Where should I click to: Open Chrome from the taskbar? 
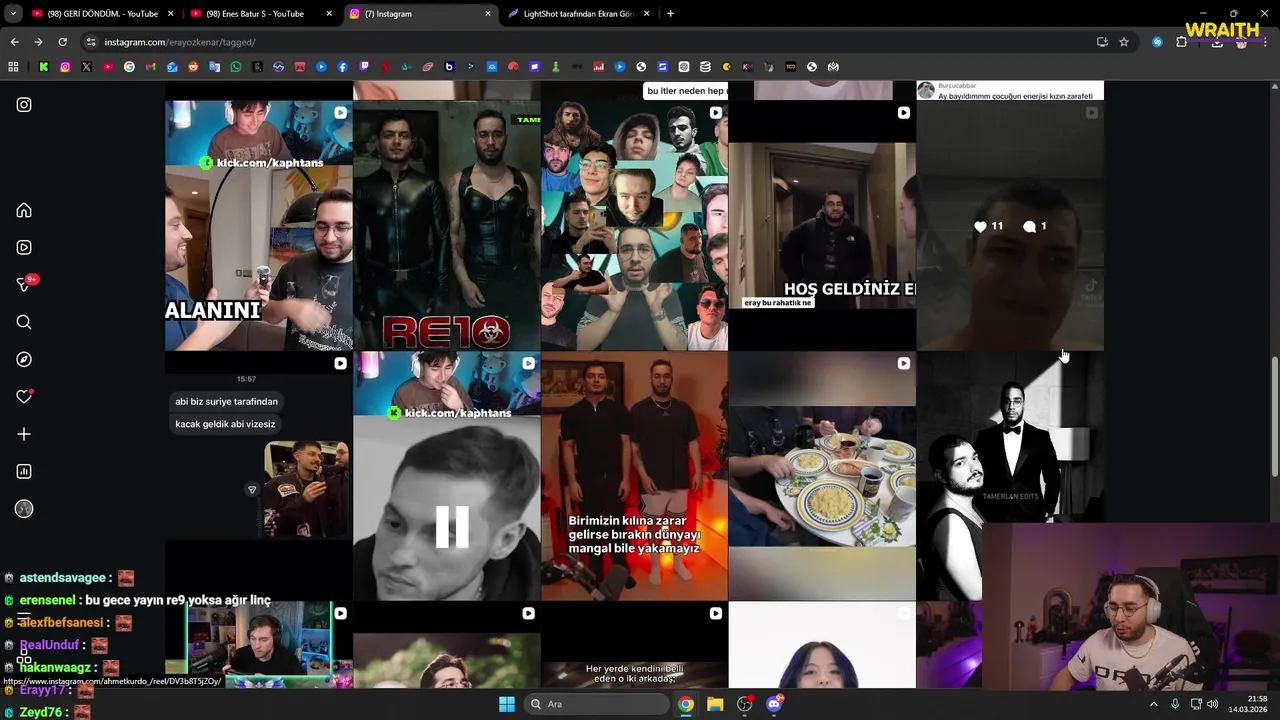[685, 704]
